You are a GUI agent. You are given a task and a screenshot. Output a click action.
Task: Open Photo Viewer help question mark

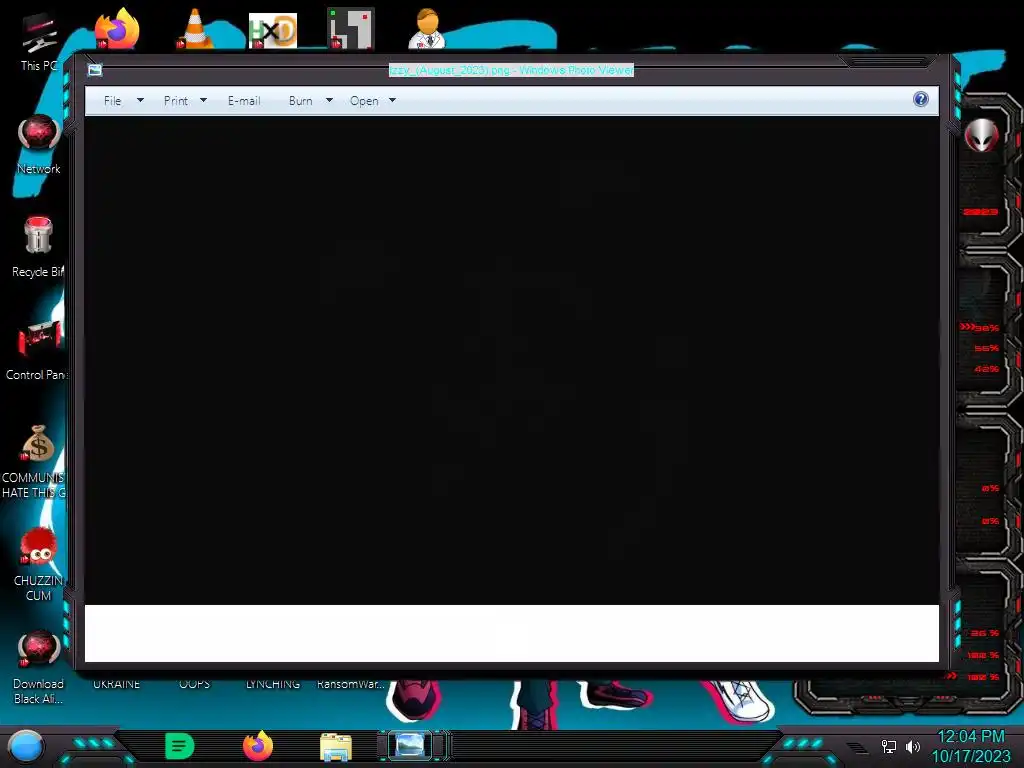click(921, 99)
